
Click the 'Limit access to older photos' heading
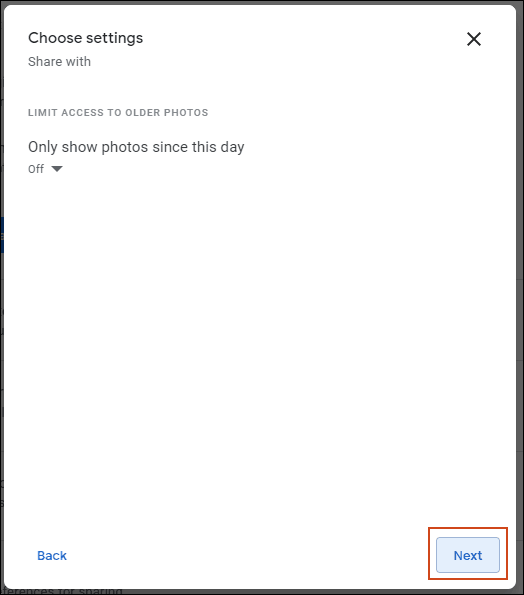click(x=118, y=113)
